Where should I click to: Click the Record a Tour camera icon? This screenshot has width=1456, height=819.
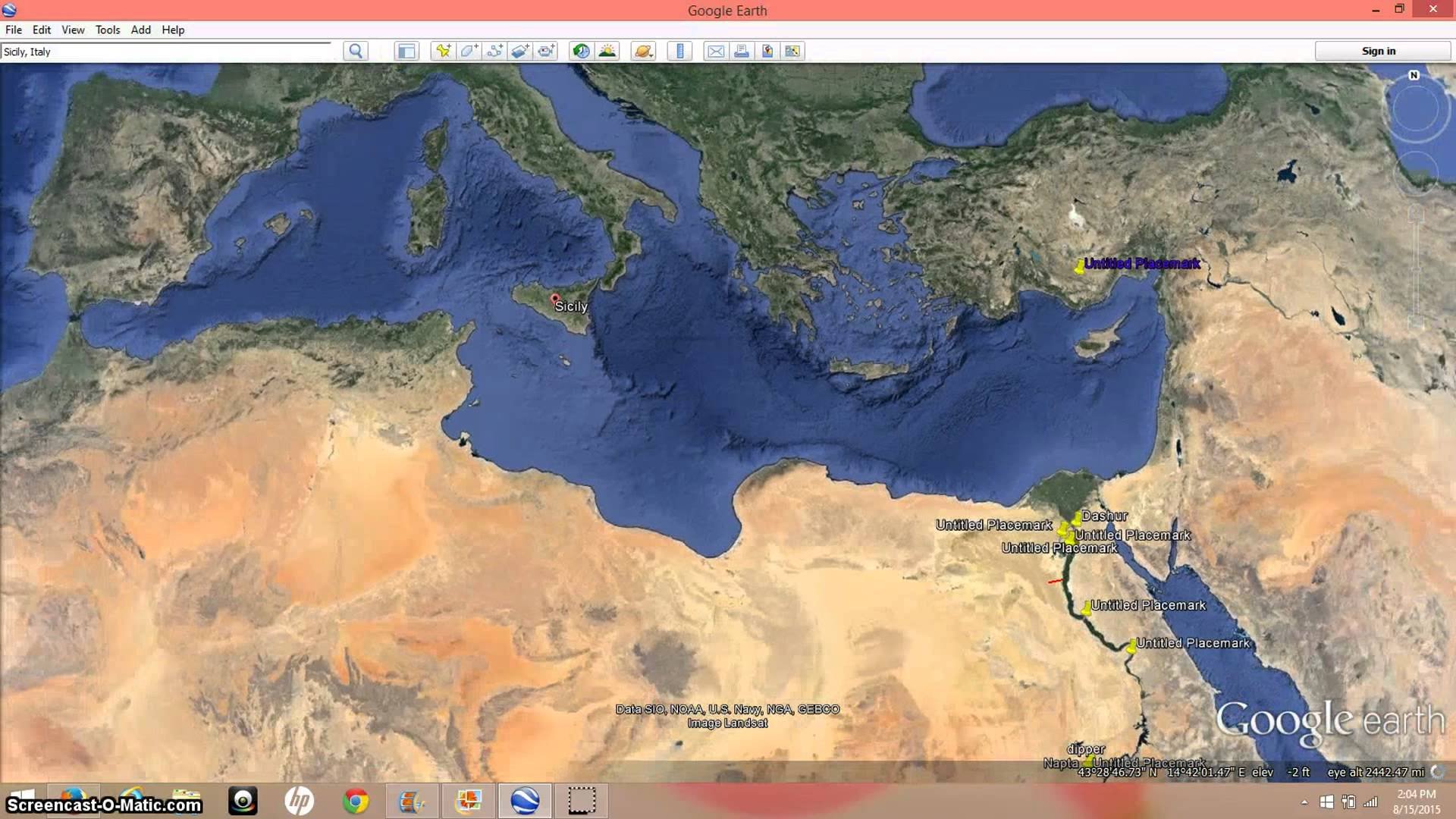546,51
